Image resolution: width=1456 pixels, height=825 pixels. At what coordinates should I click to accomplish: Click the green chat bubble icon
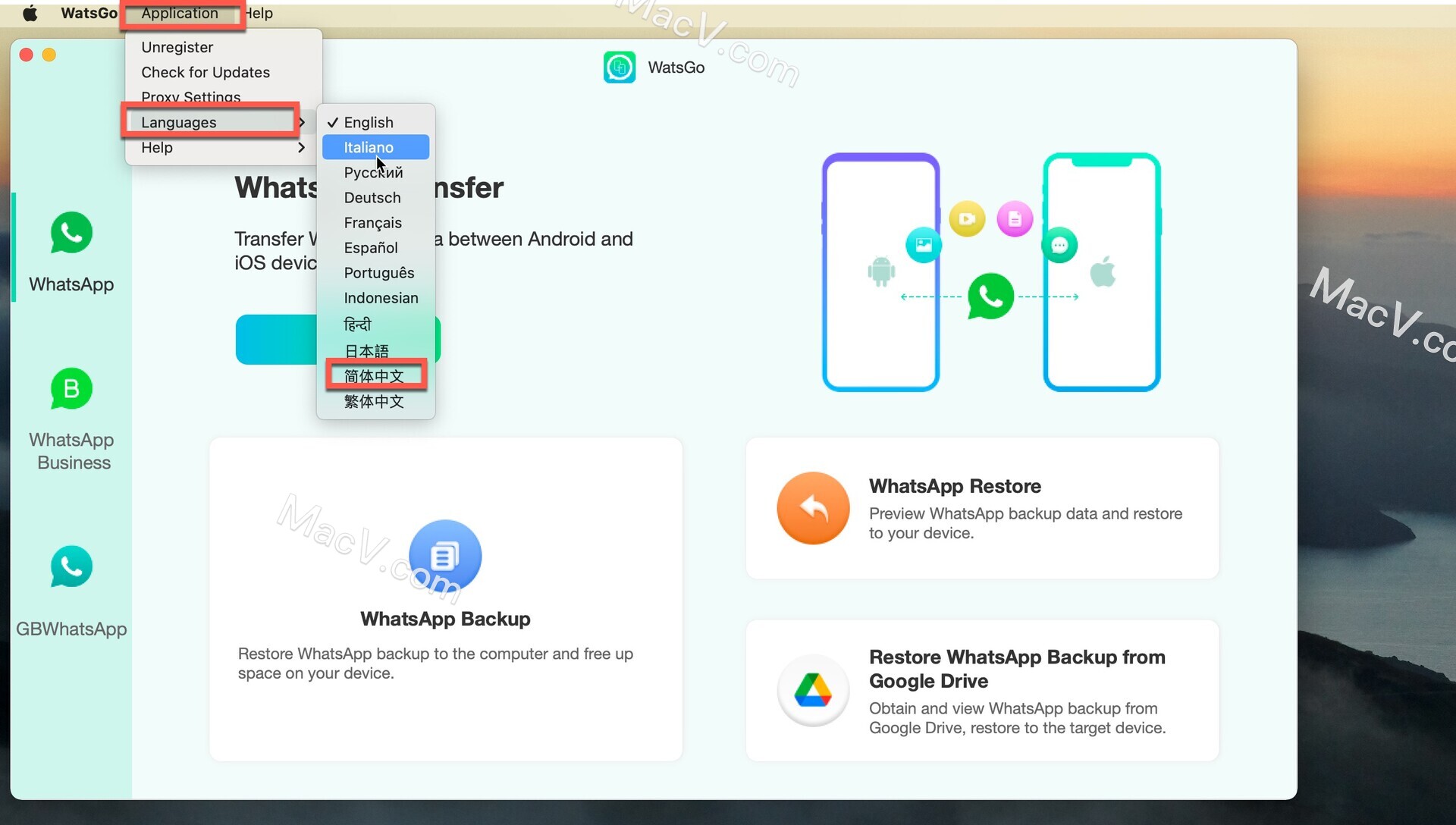(x=1059, y=245)
